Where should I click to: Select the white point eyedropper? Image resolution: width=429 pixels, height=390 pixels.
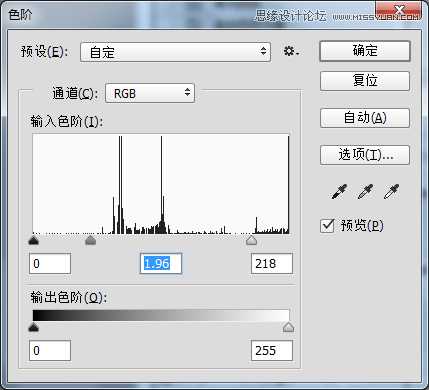[x=391, y=192]
